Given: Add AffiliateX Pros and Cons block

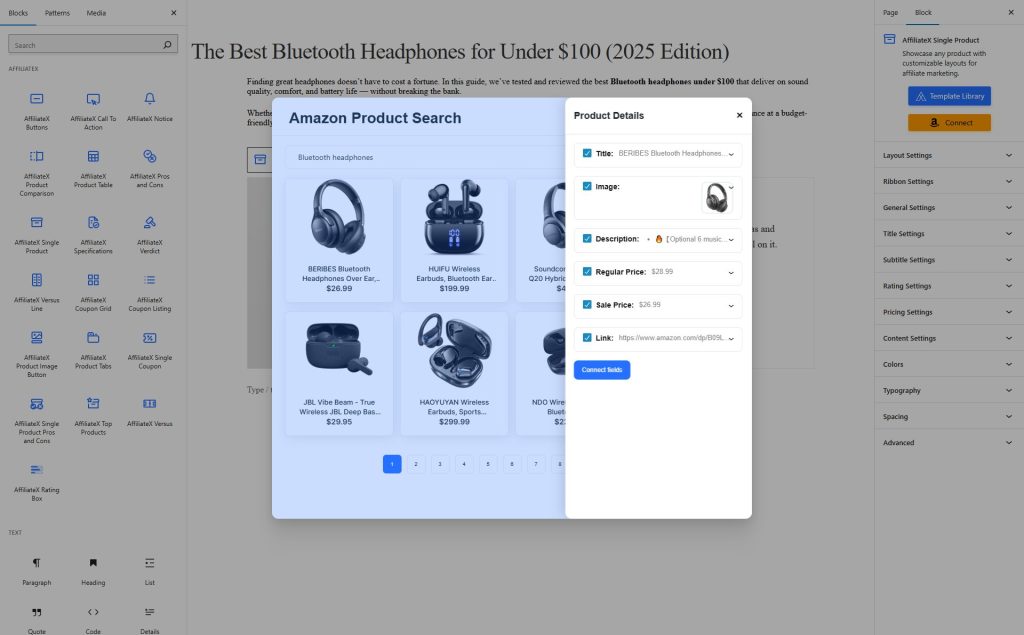Looking at the screenshot, I should [x=150, y=169].
